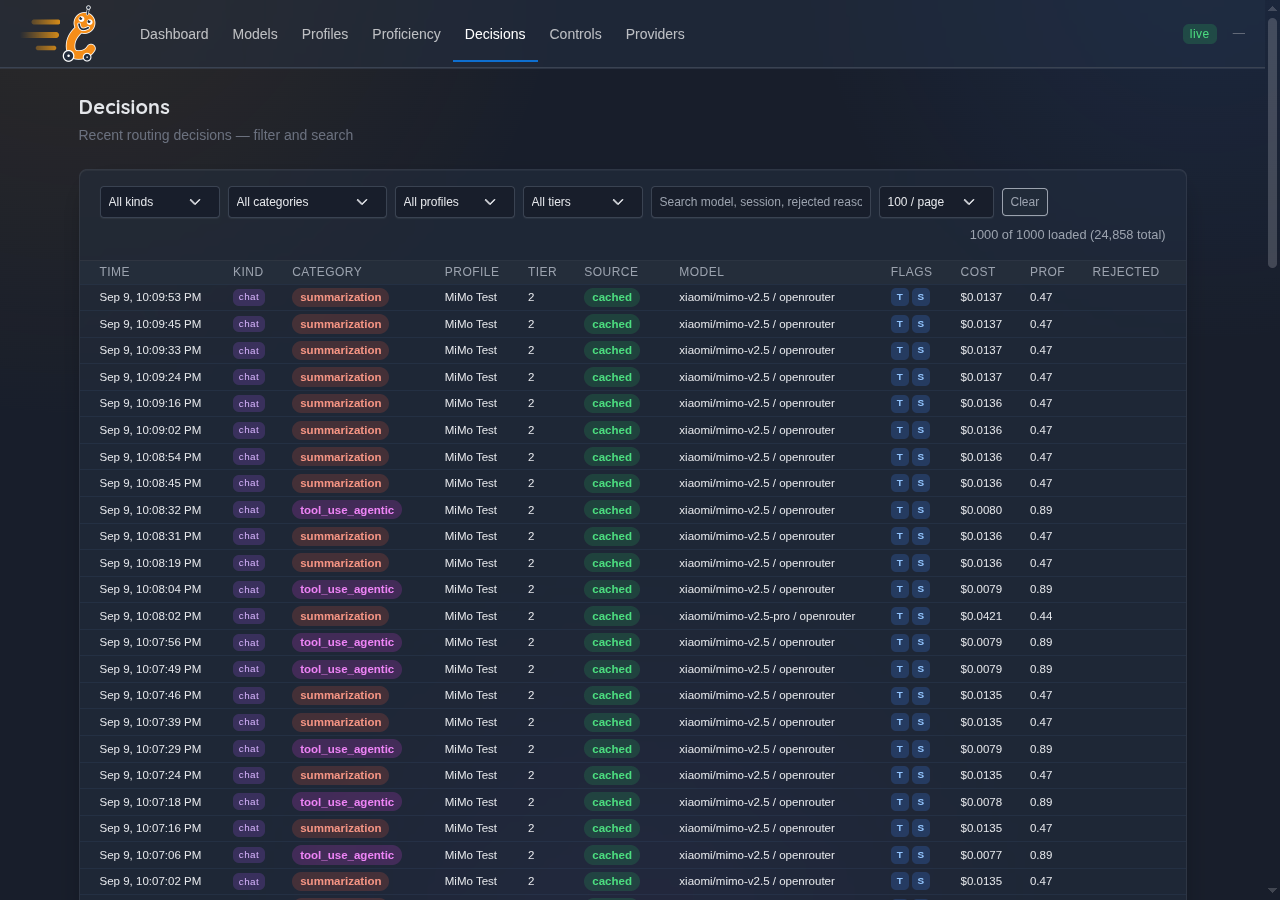
Task: Click the T flag in 10:09:45 PM row
Action: coord(900,324)
